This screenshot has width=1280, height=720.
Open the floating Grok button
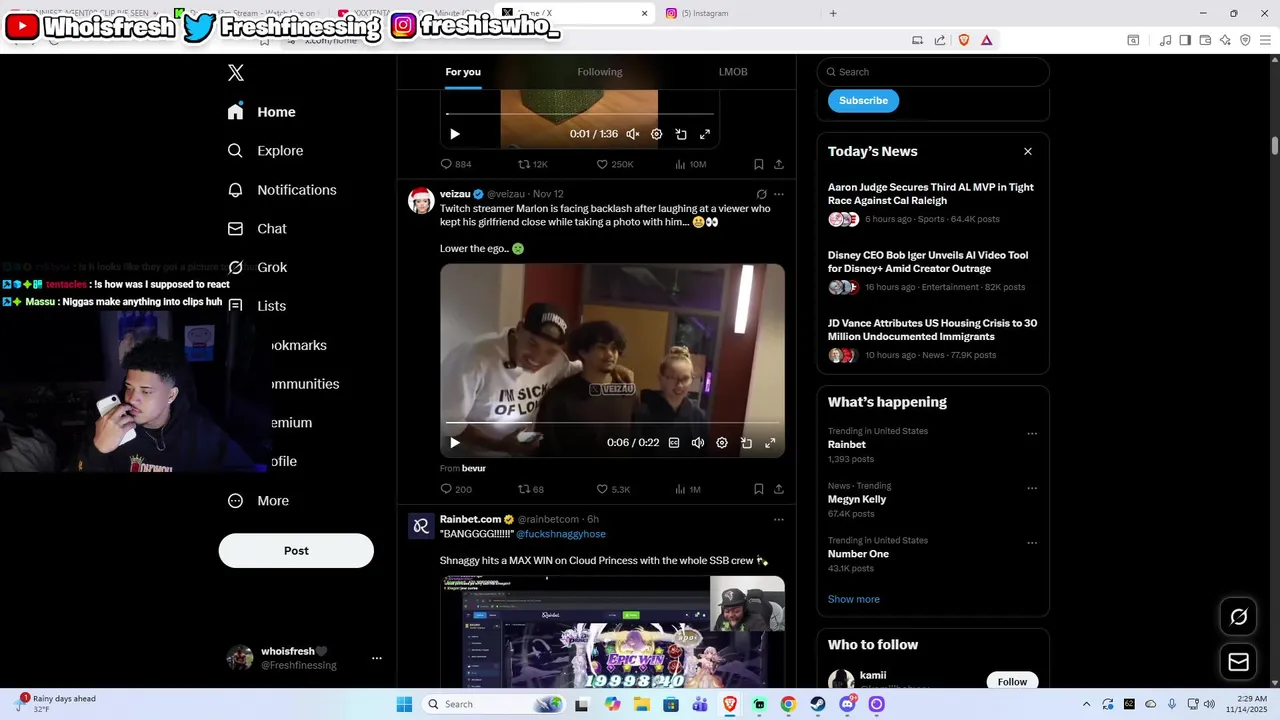point(1239,617)
